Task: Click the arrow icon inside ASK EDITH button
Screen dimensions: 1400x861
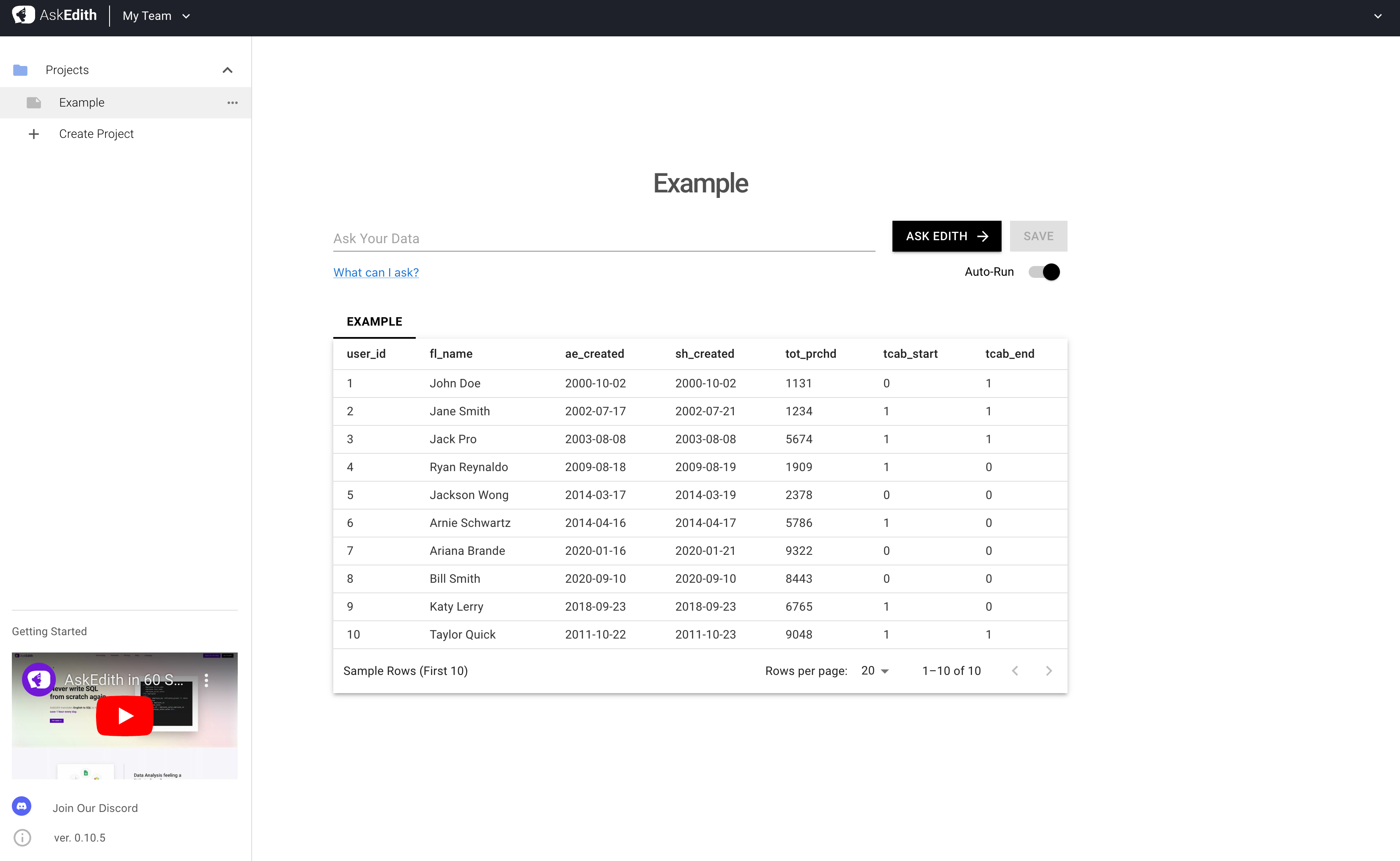Action: point(984,236)
